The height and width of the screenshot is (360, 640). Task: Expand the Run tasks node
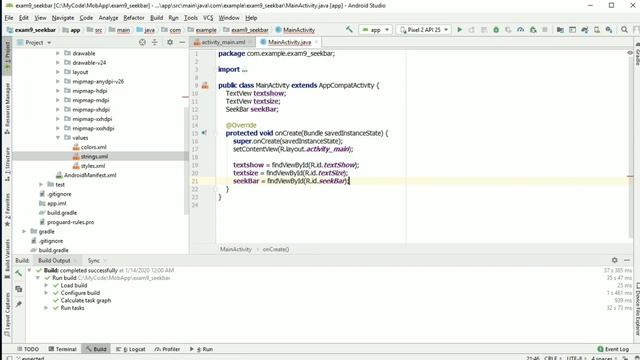click(46, 308)
